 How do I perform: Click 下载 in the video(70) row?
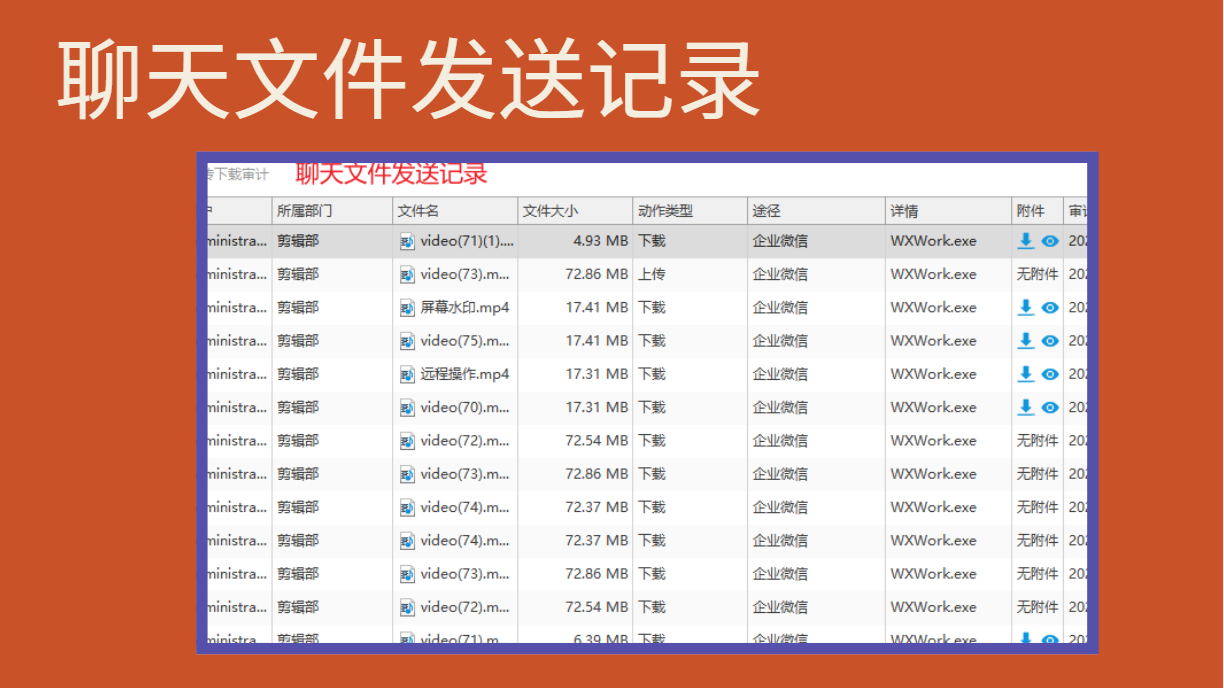click(652, 407)
